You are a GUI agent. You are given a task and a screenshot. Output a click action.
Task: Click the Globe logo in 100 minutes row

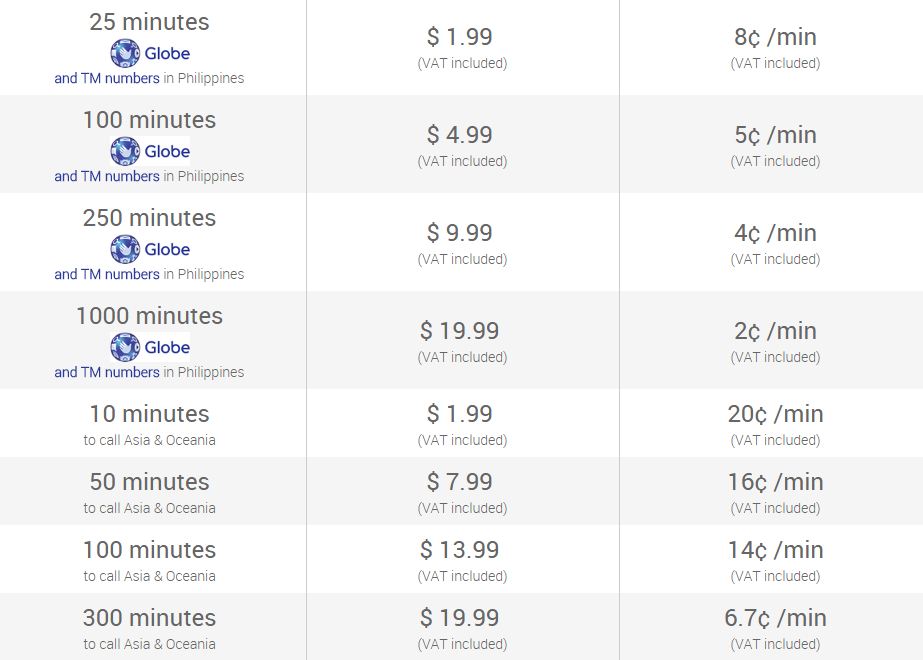pos(150,151)
